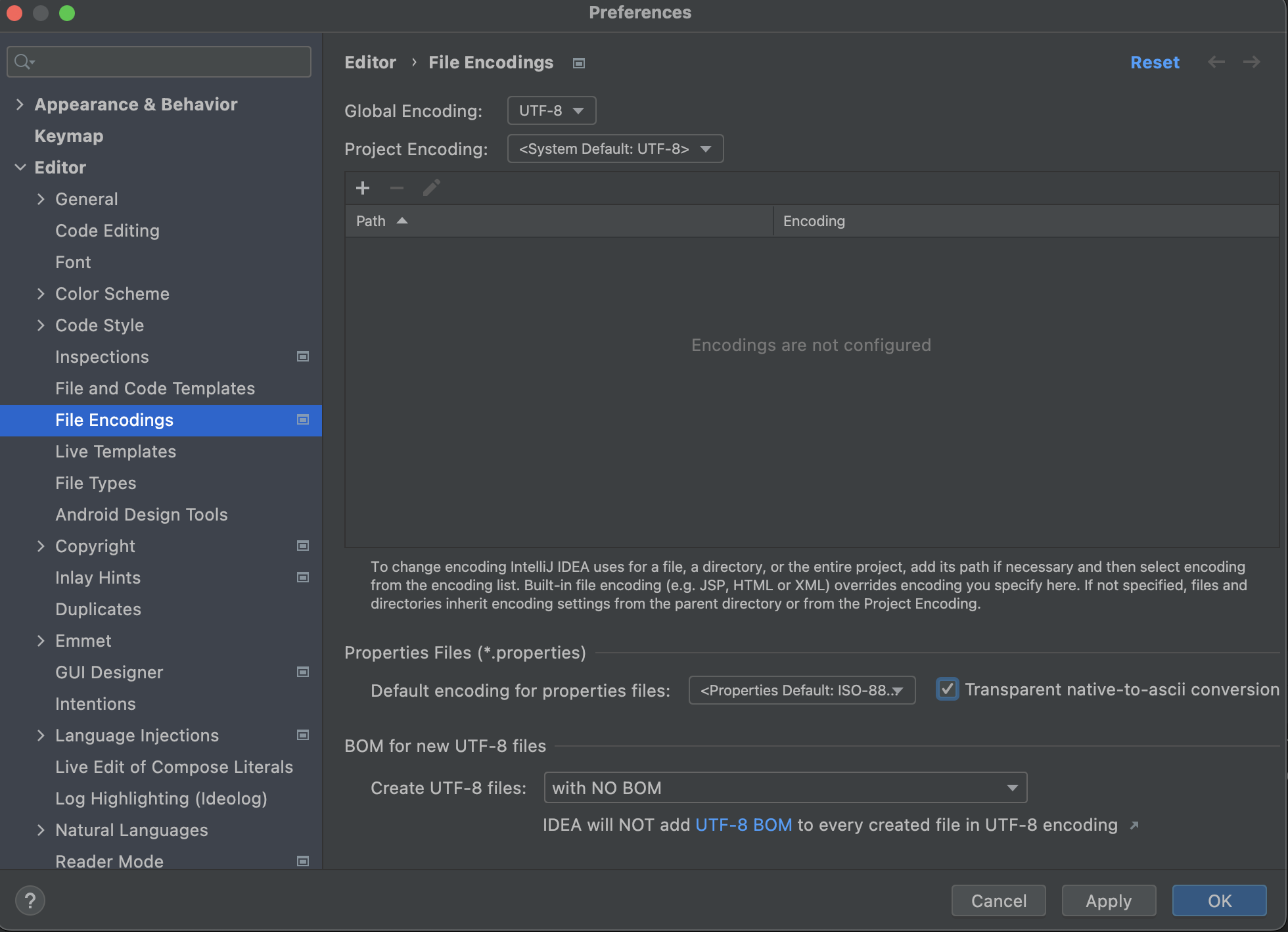
Task: Open the Keymap settings page
Action: tap(69, 136)
